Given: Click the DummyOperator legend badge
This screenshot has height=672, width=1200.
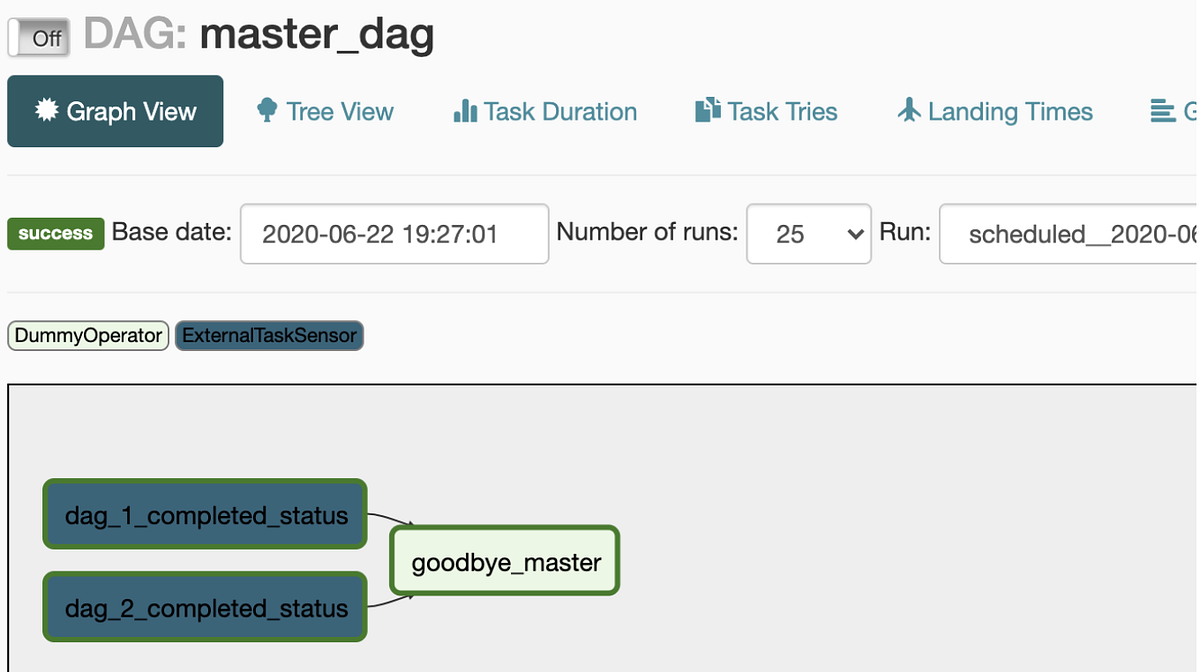Looking at the screenshot, I should pyautogui.click(x=87, y=335).
